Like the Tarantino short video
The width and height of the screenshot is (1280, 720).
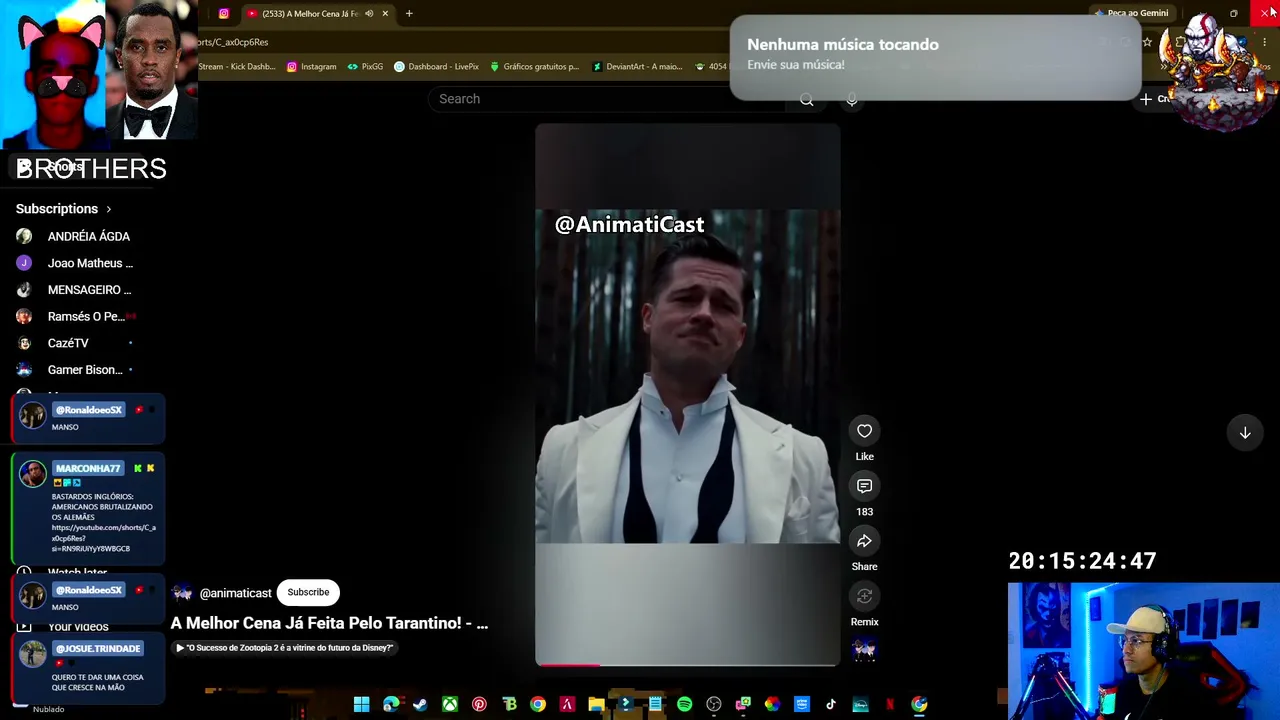click(x=864, y=431)
